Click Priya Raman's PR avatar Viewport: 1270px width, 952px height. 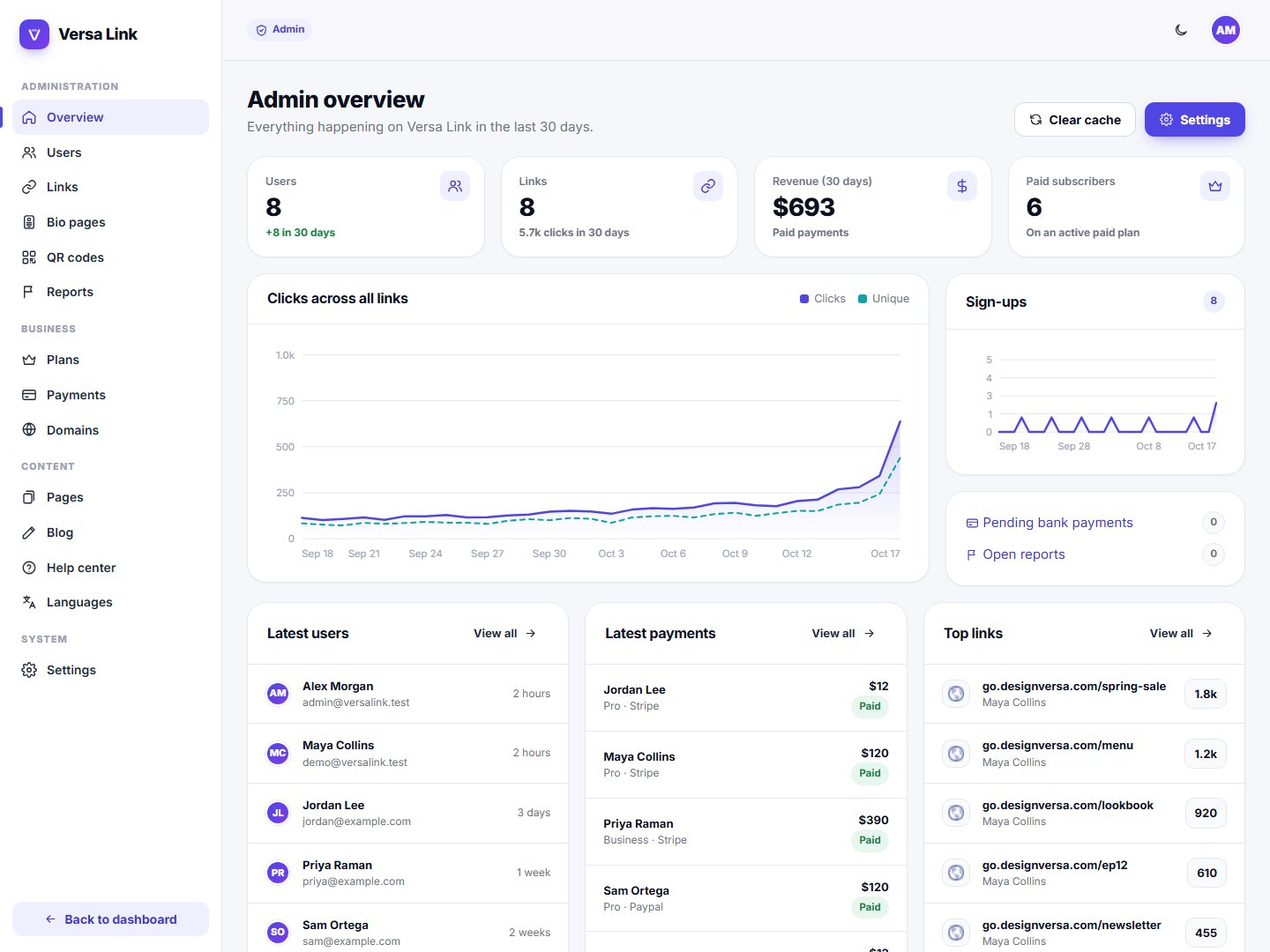pyautogui.click(x=278, y=873)
